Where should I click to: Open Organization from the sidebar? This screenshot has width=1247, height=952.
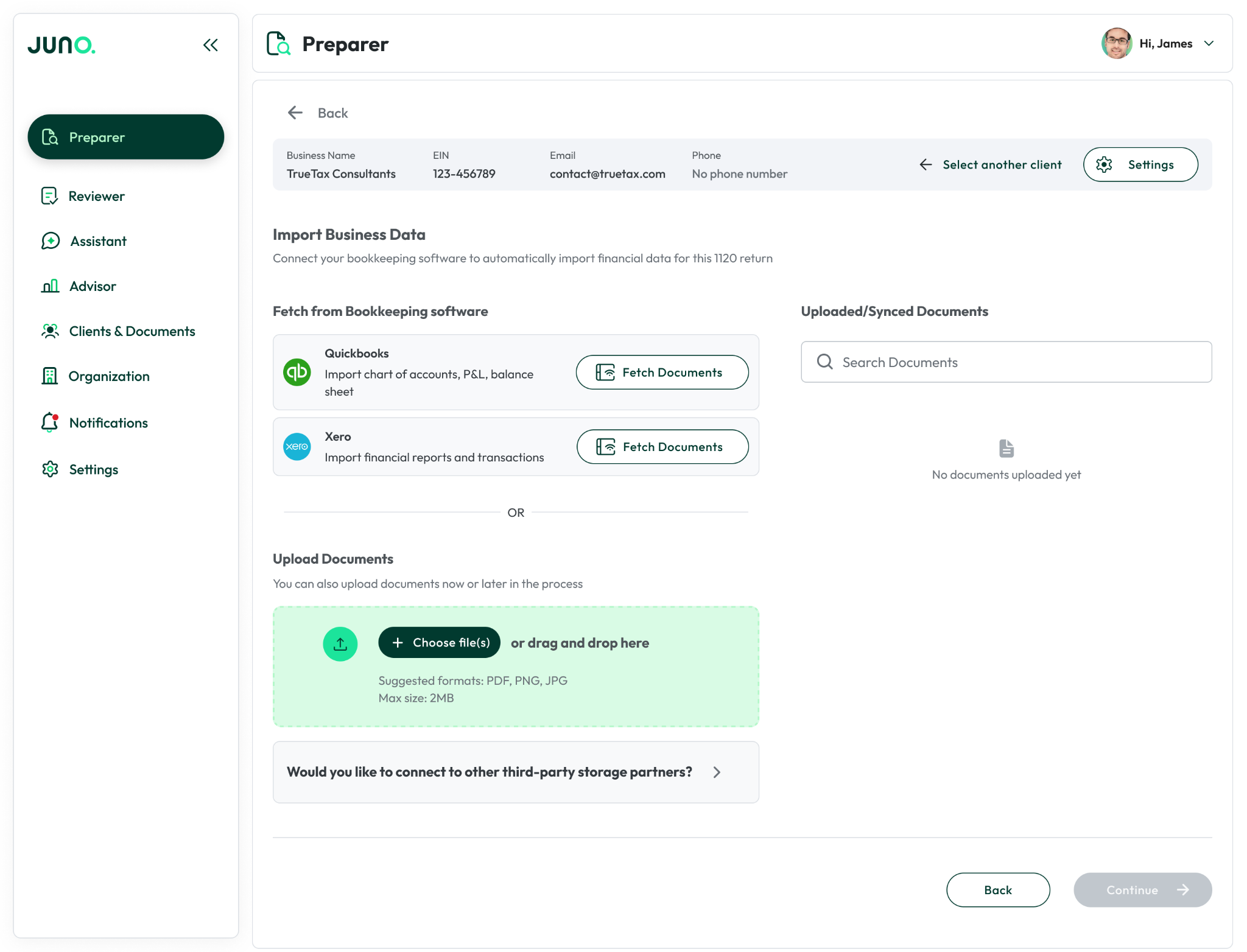click(x=108, y=376)
